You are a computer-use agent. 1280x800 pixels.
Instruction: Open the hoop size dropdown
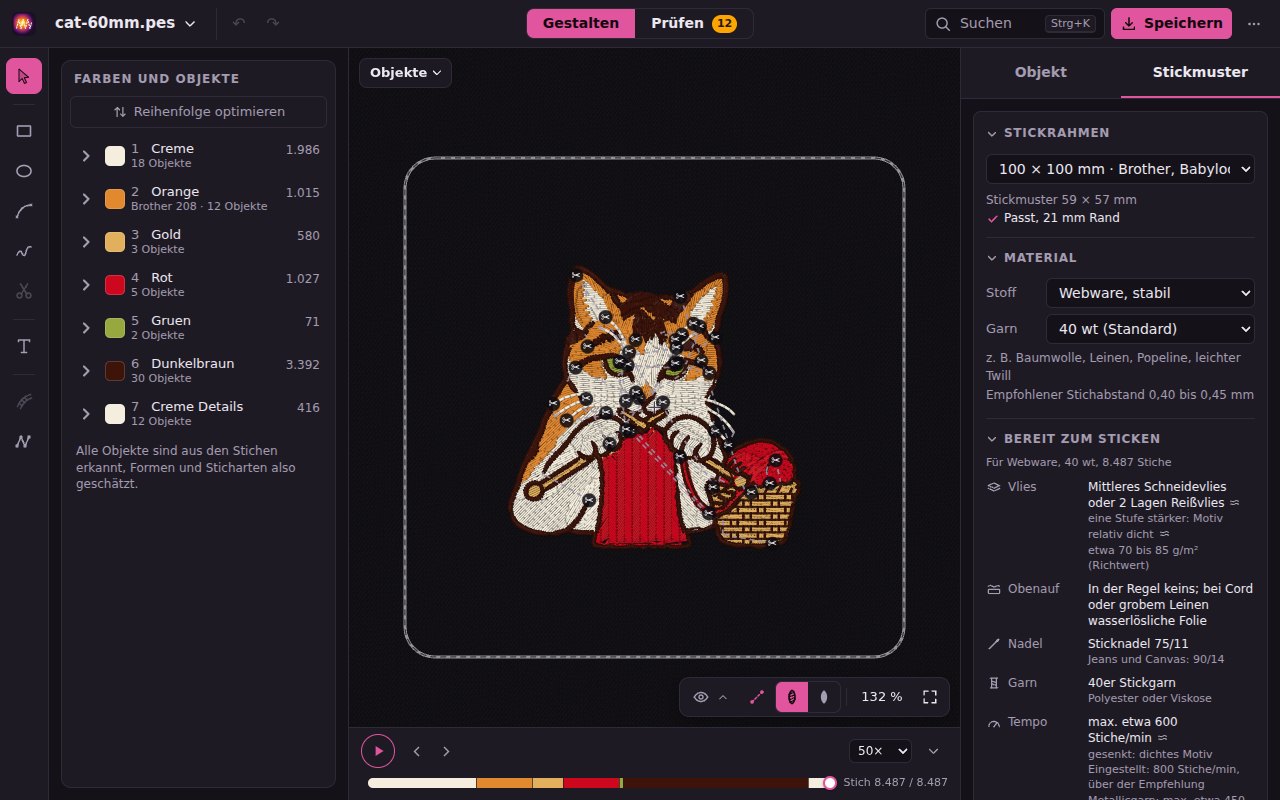pos(1120,169)
